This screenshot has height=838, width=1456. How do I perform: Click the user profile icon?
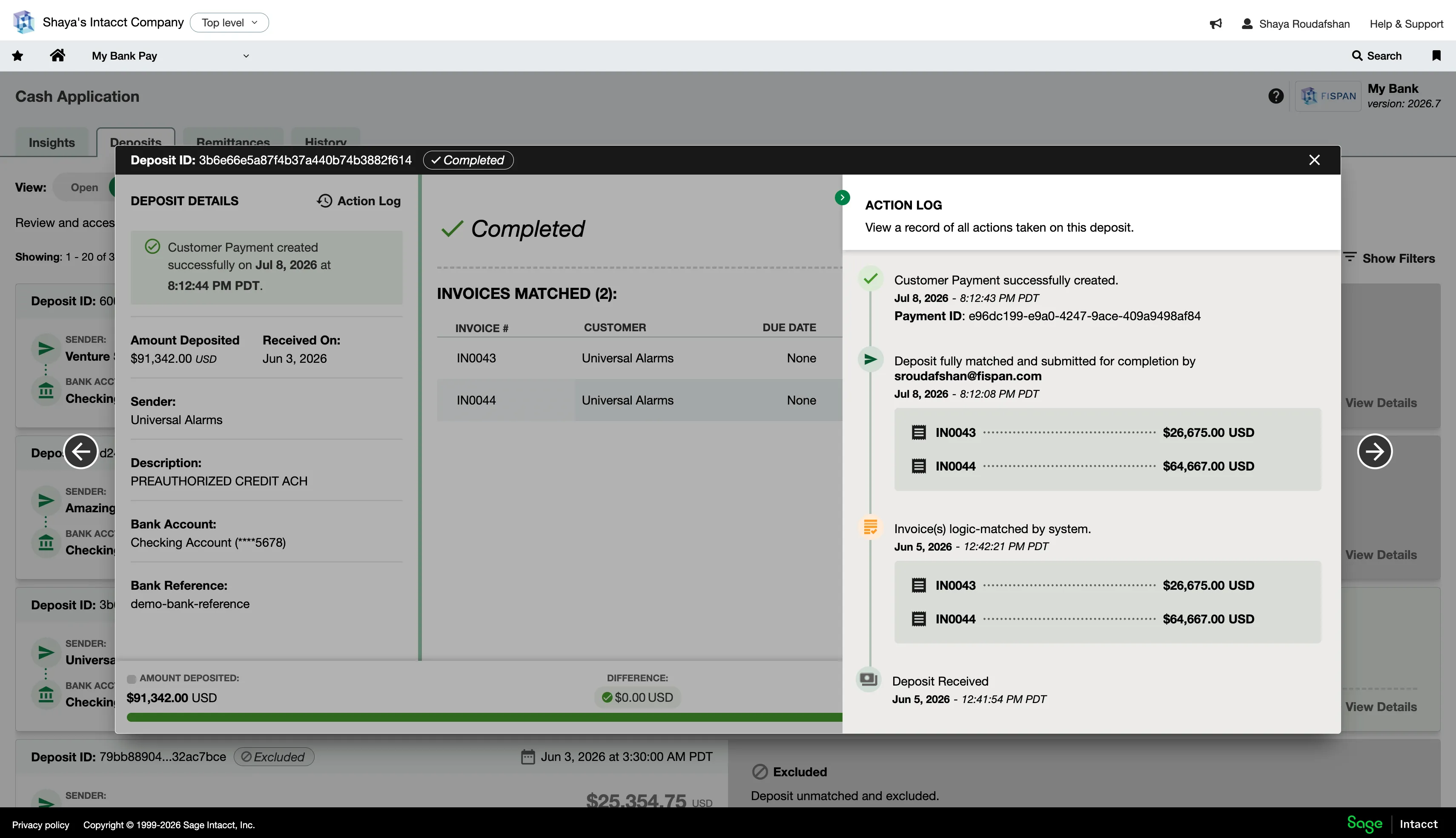click(x=1247, y=23)
